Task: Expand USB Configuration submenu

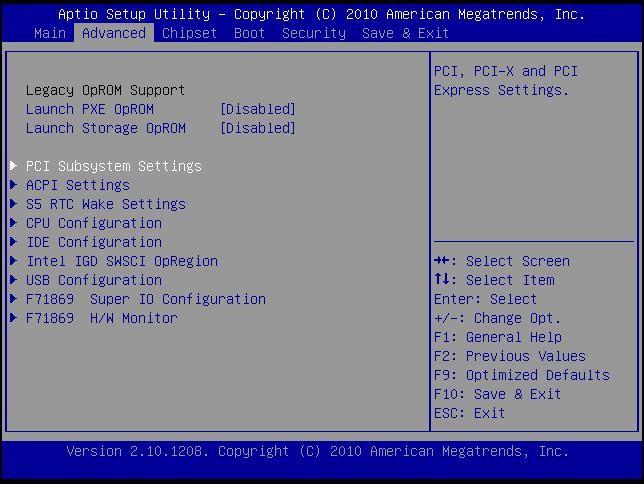Action: tap(93, 280)
